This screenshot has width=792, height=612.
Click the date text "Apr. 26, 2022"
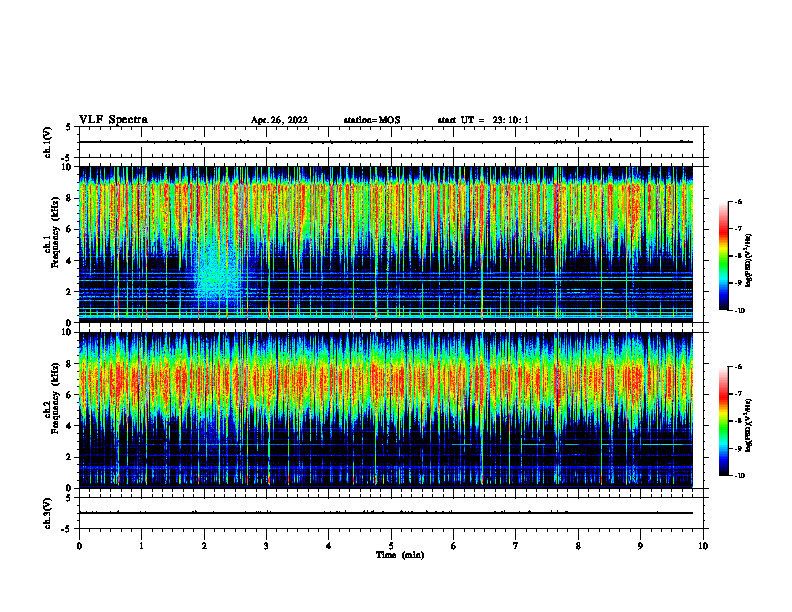pyautogui.click(x=279, y=120)
